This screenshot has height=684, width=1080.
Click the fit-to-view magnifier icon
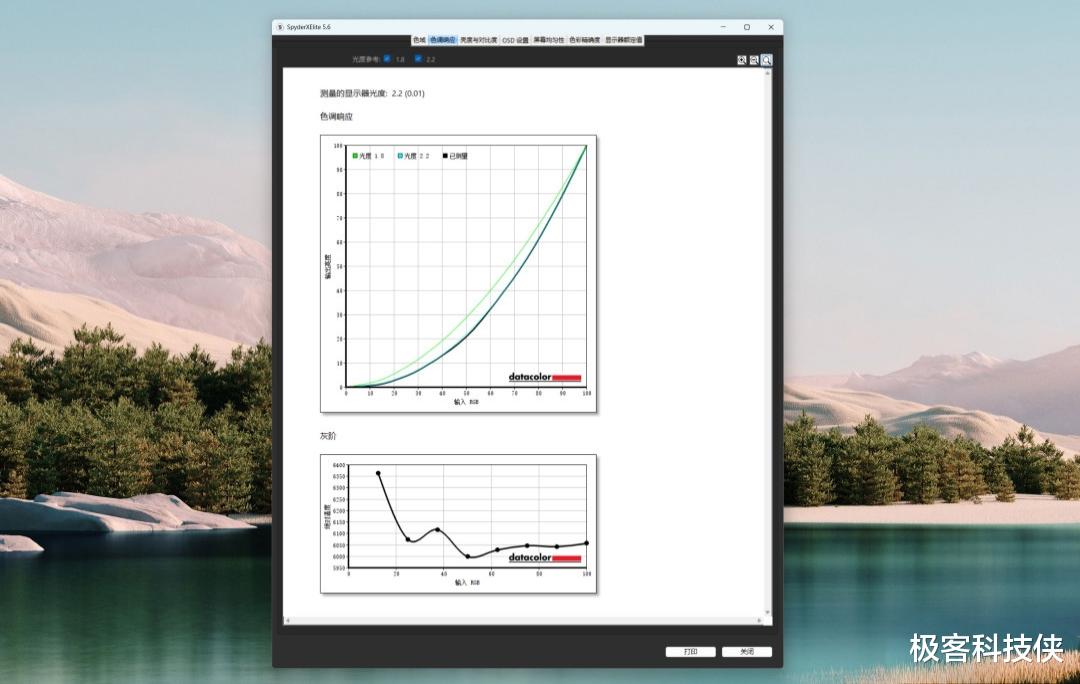[767, 60]
